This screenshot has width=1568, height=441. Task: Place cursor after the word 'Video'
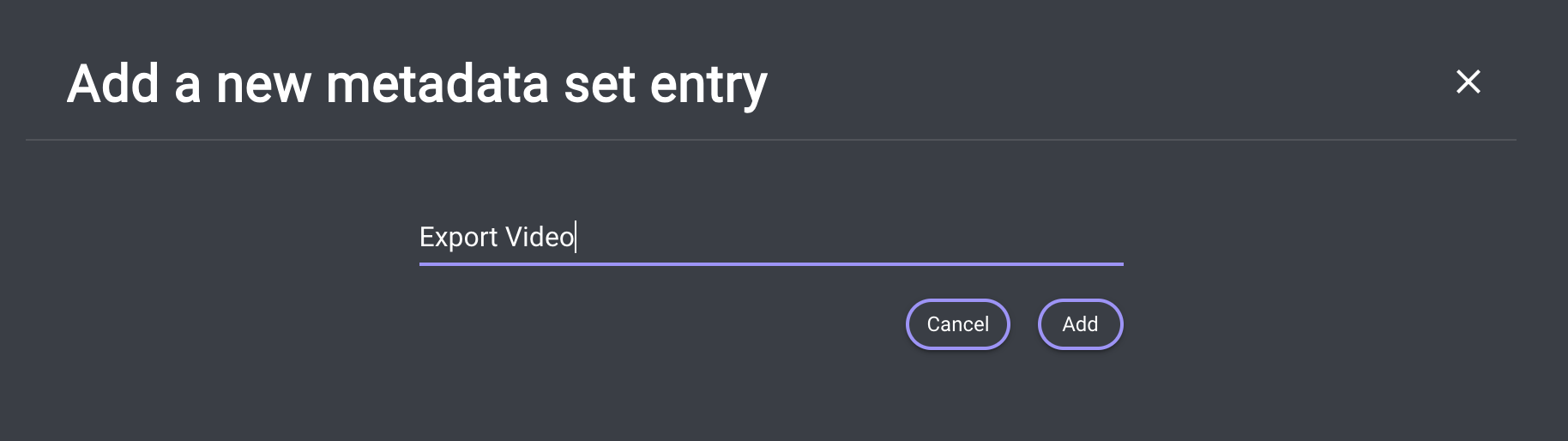576,237
